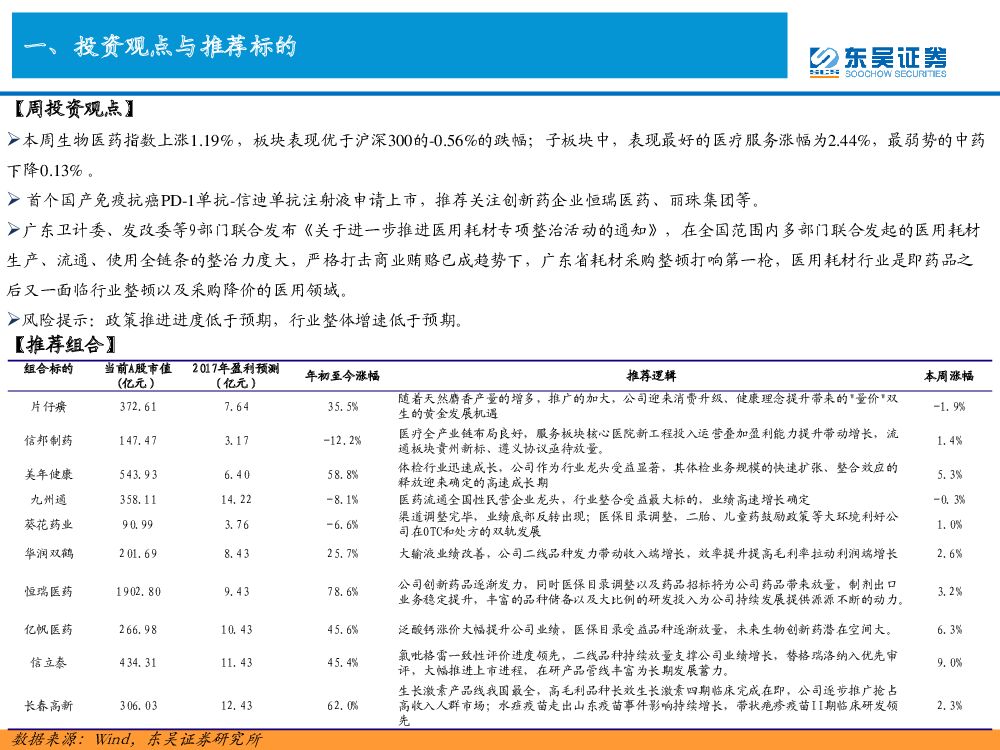Click year-to-date gain 78.6%

[x=343, y=591]
